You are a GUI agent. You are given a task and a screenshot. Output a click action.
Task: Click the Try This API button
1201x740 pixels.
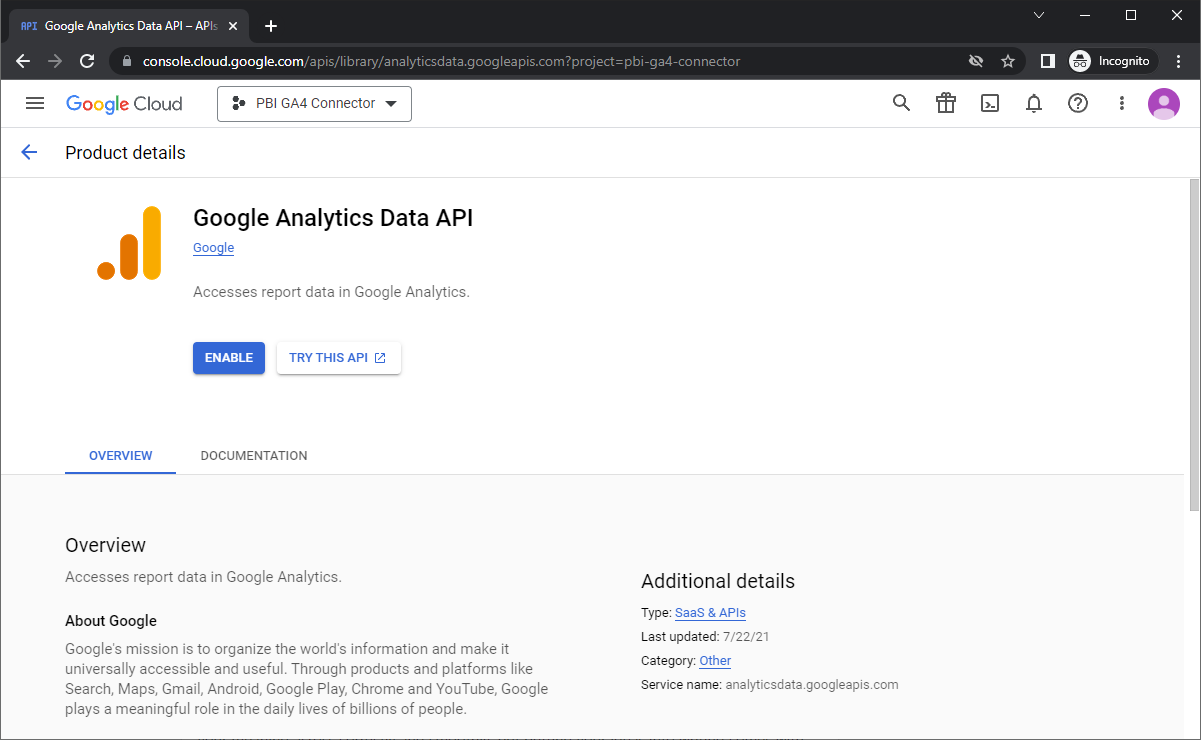tap(338, 358)
